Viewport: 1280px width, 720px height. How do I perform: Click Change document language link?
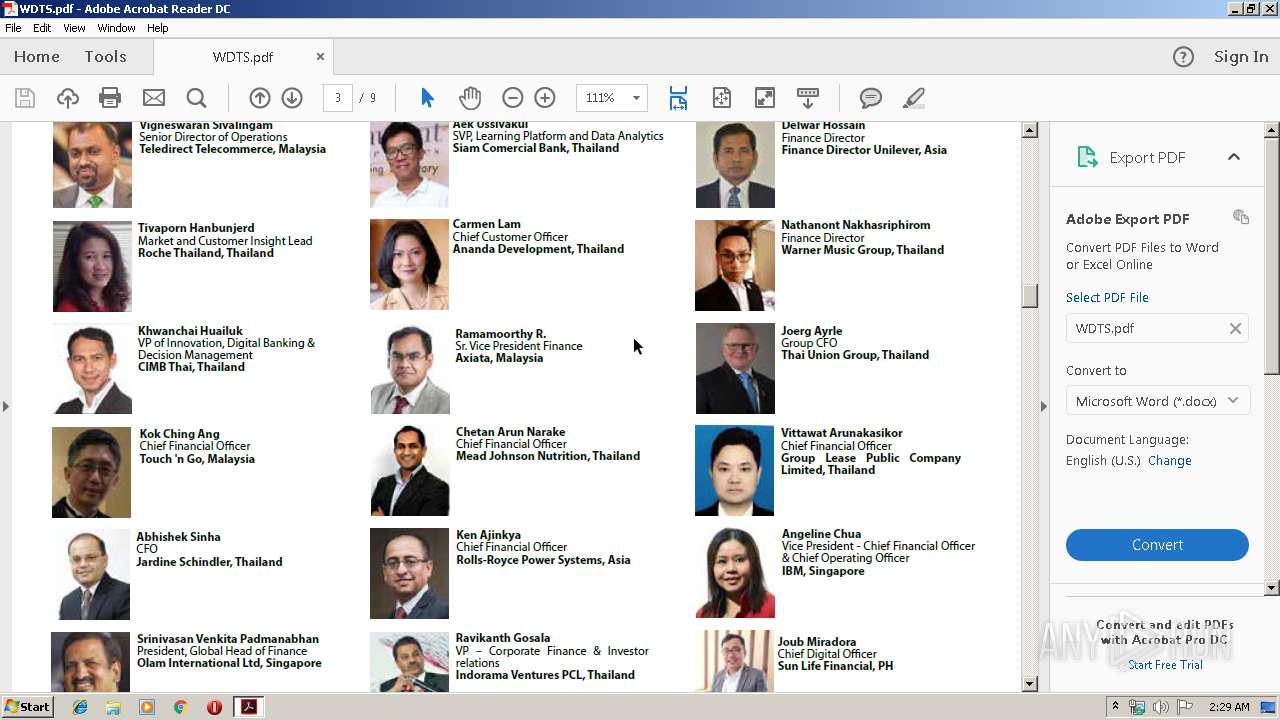[1170, 461]
